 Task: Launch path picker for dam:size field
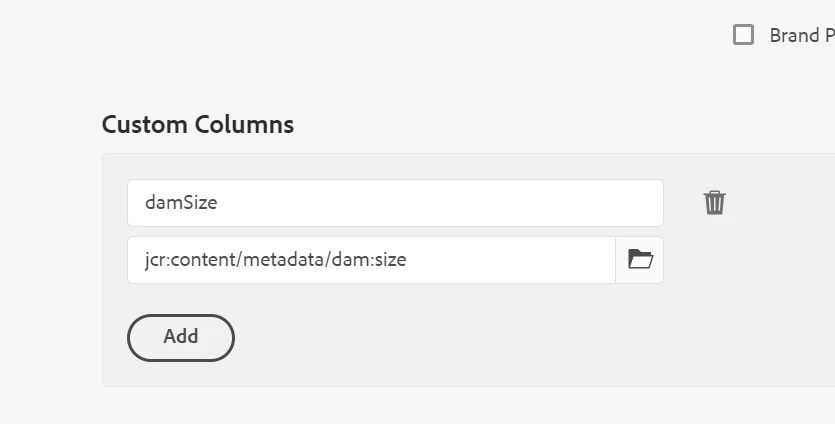click(640, 260)
